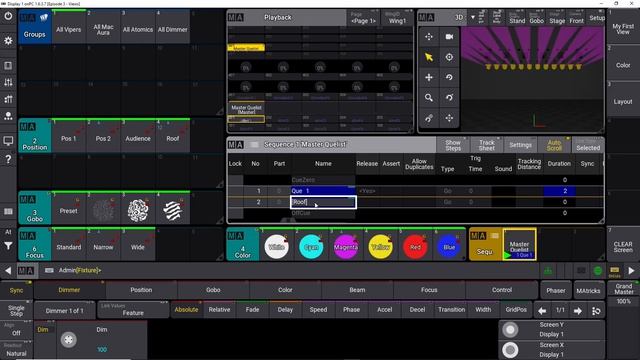Click the encoder link settings icon beside arrows
This screenshot has height=360, width=640.
click(596, 311)
